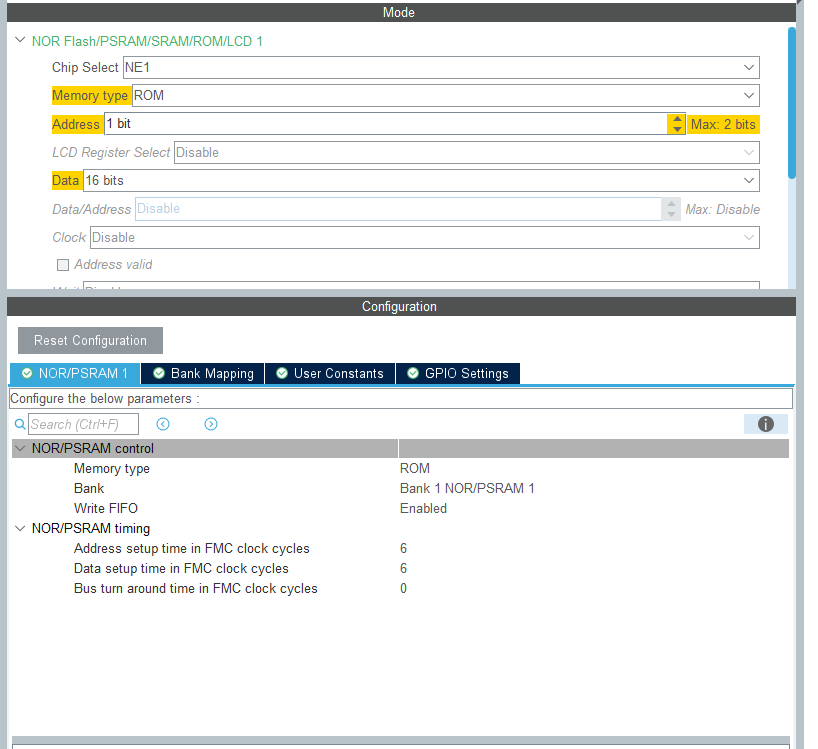Viewport: 818px width, 749px height.
Task: Open the LCD Register Select dropdown
Action: [x=466, y=153]
